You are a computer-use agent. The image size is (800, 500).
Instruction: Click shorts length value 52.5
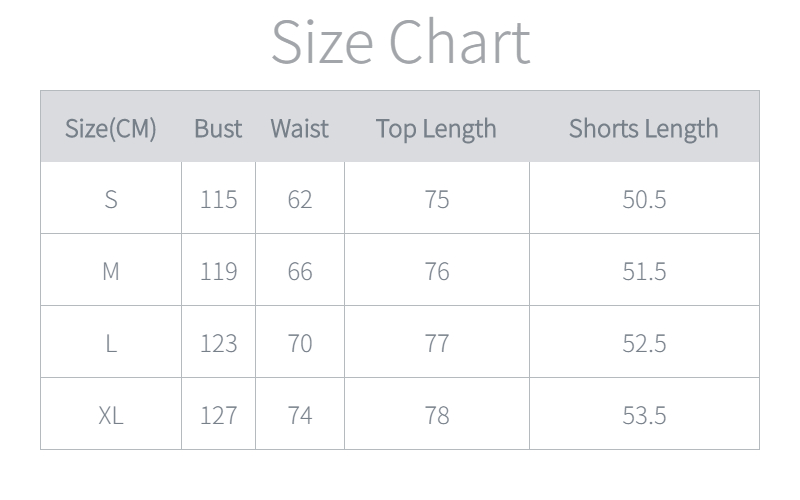[x=644, y=343]
